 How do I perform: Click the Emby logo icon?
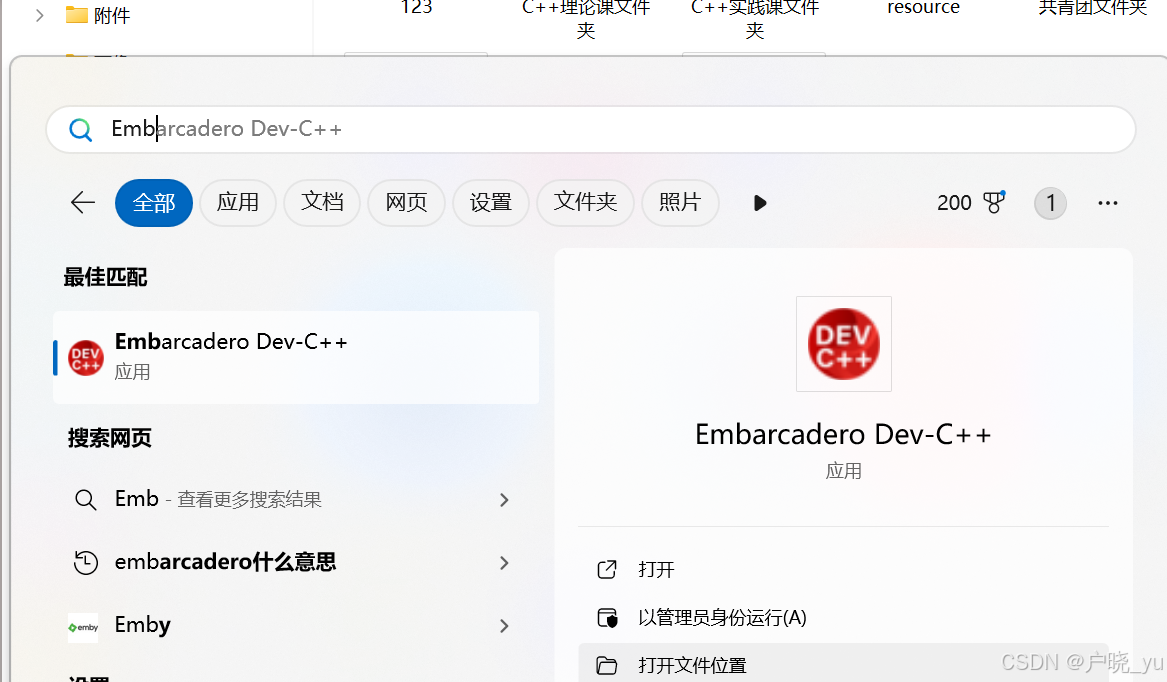(x=83, y=628)
